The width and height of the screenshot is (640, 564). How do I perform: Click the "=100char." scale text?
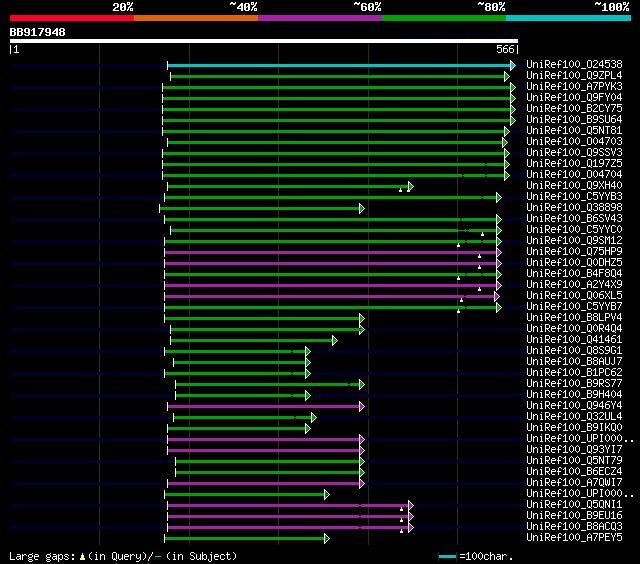coord(486,557)
